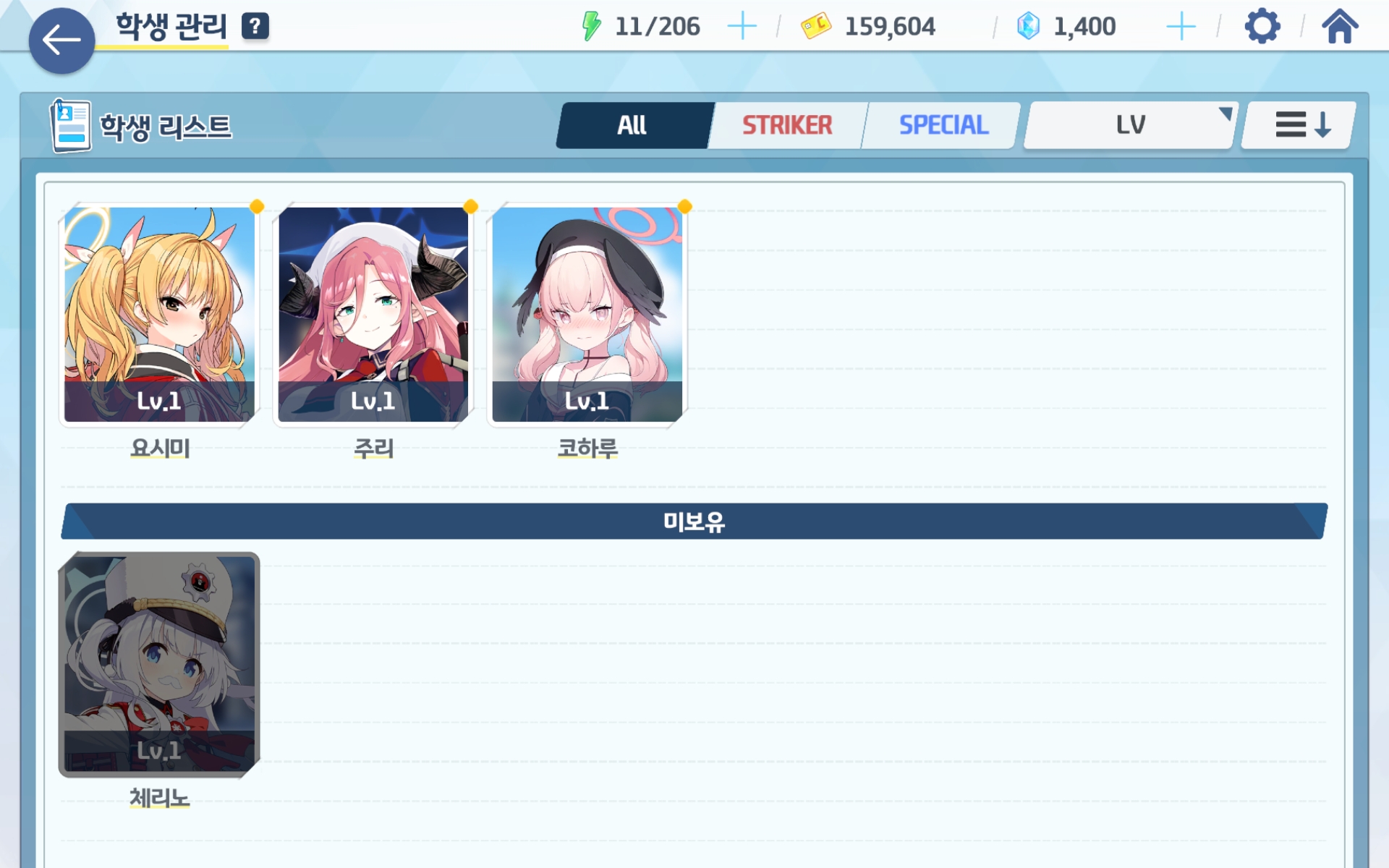
Task: Open unowned student 체리노 card
Action: coord(159,664)
